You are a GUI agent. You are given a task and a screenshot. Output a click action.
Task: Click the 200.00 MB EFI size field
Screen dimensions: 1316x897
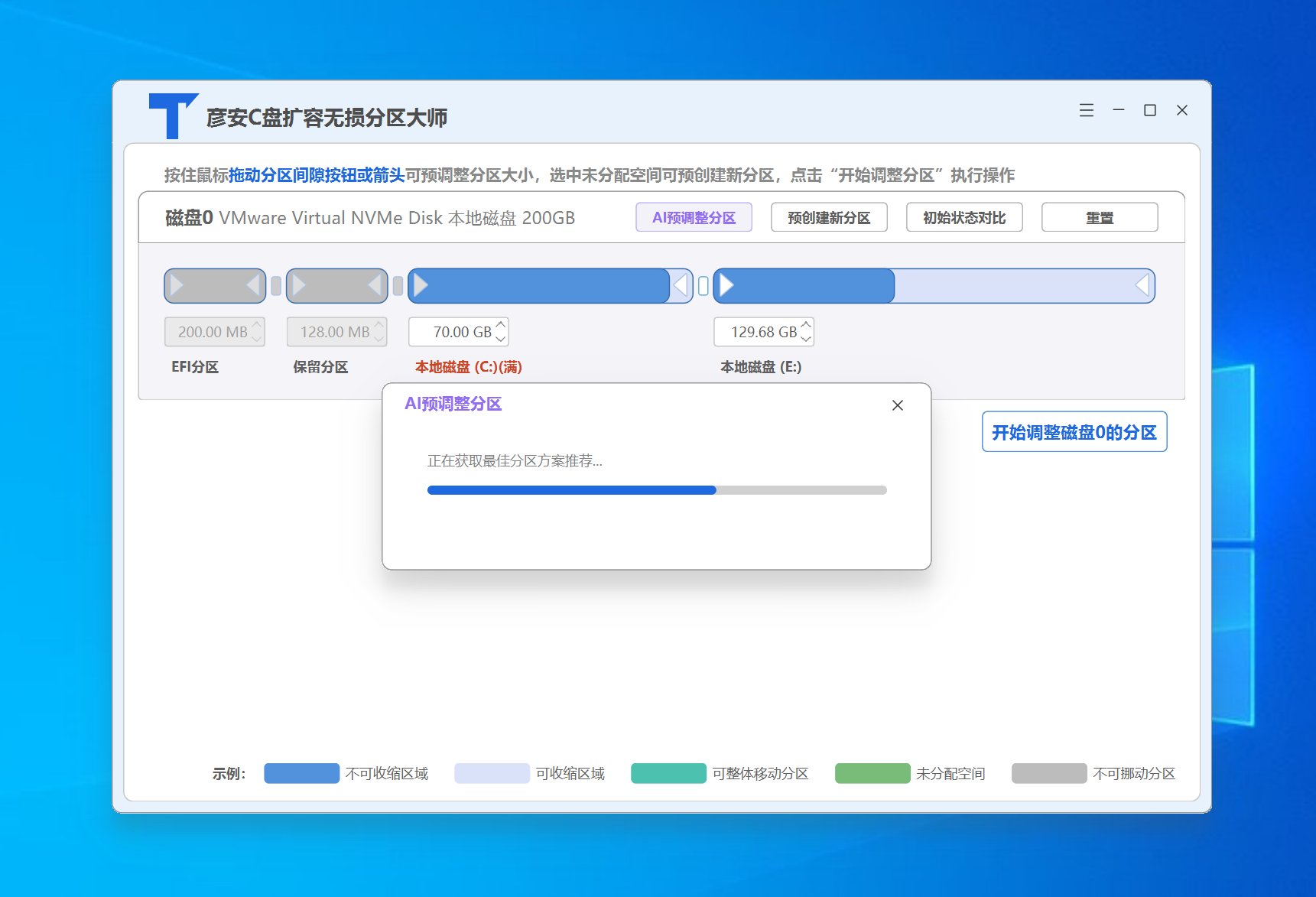[x=215, y=332]
